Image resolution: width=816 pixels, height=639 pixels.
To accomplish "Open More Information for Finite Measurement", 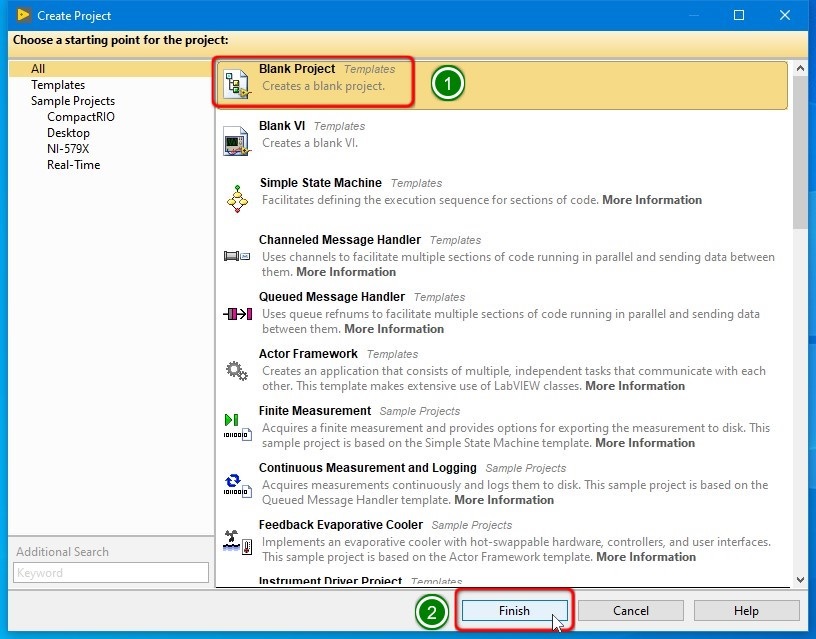I will pos(645,443).
